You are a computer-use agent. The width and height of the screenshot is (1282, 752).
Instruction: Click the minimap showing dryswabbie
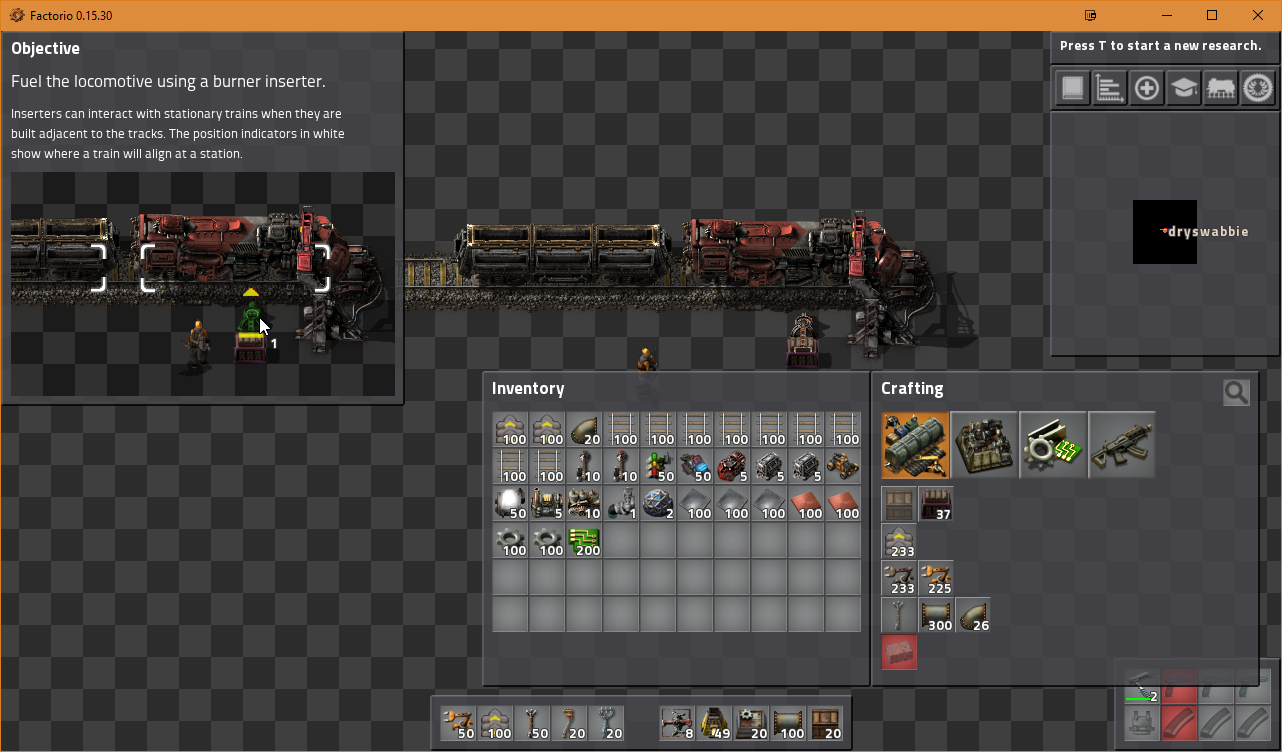[x=1164, y=232]
